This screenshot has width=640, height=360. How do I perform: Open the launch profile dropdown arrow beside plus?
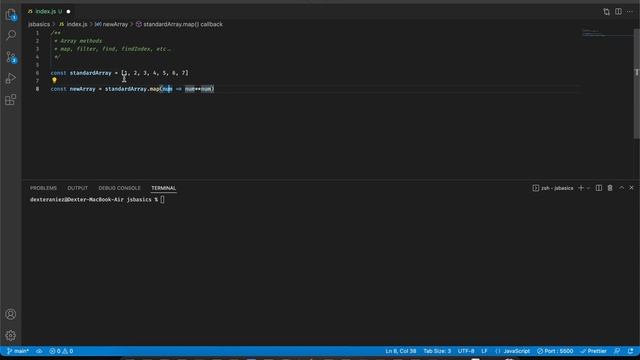click(x=588, y=188)
